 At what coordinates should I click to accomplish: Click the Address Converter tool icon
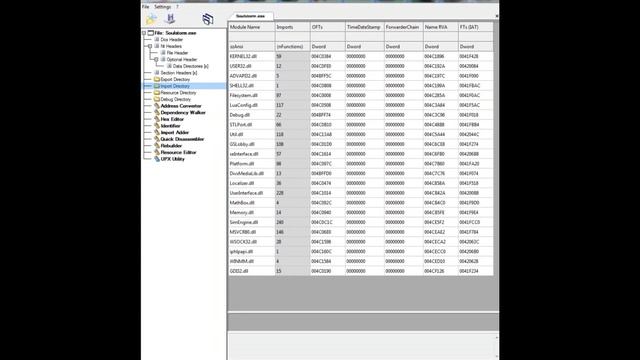[x=157, y=106]
